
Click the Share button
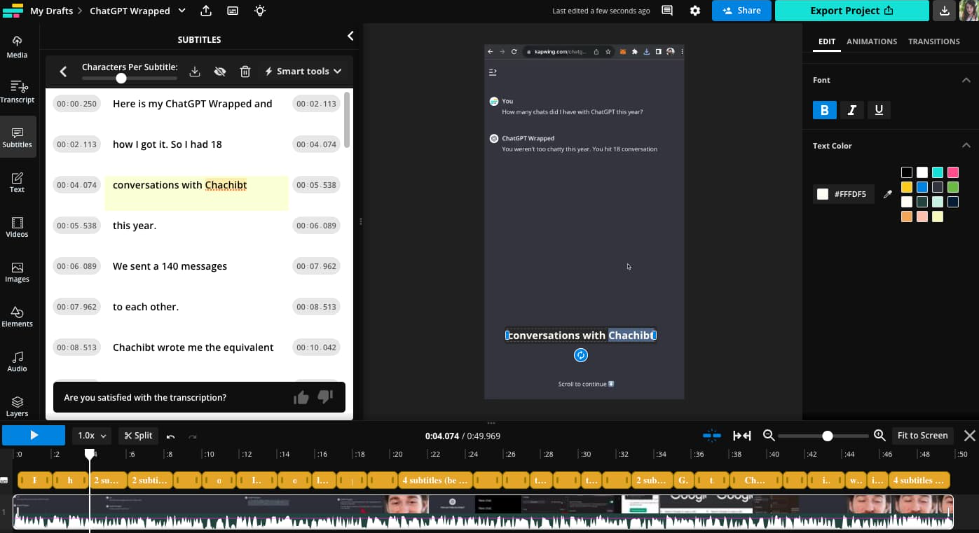click(x=741, y=11)
